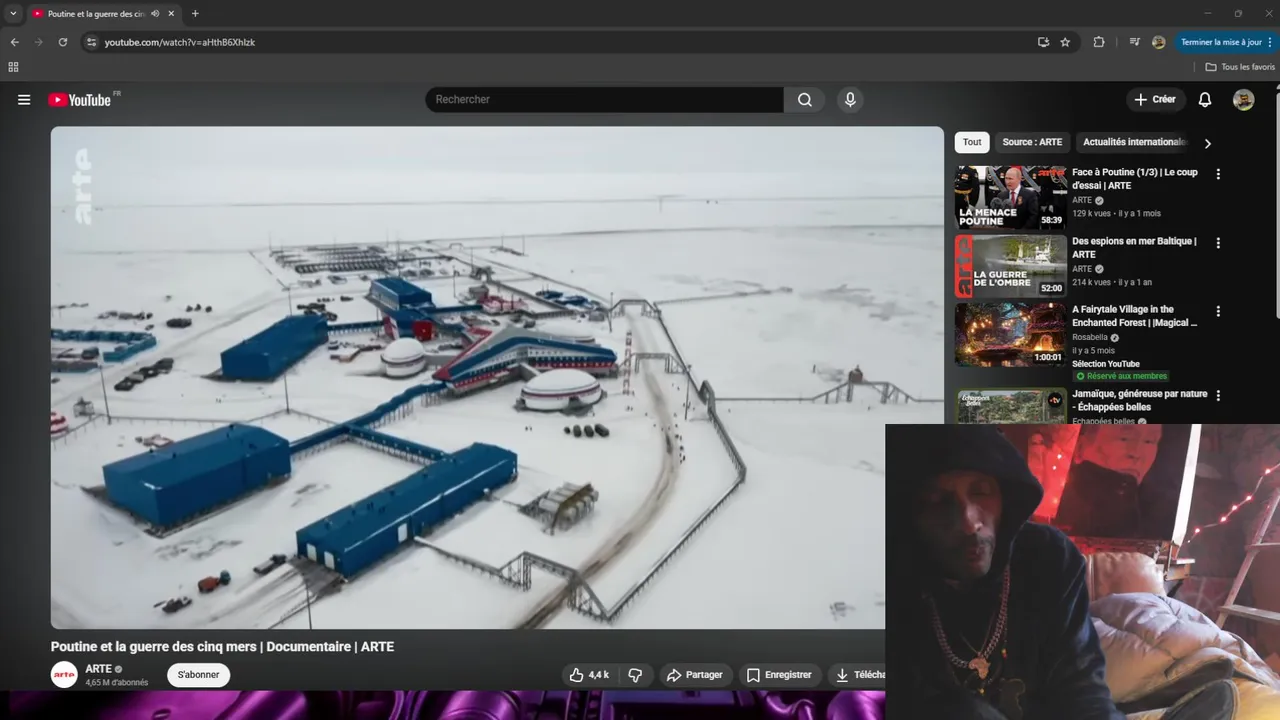Pause the video by clicking the player
This screenshot has width=1280, height=720.
point(497,377)
